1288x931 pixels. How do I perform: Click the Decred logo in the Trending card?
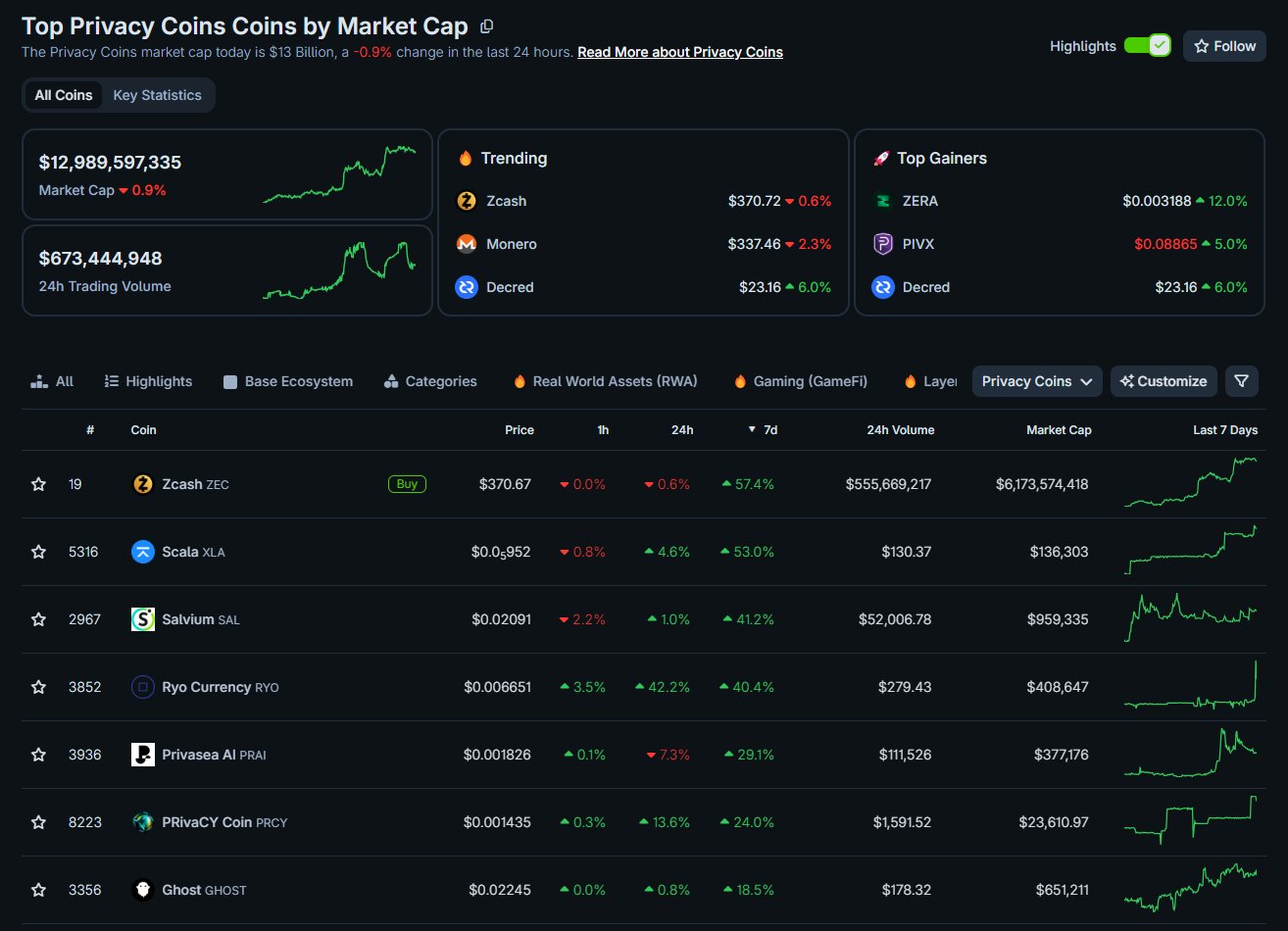coord(467,287)
